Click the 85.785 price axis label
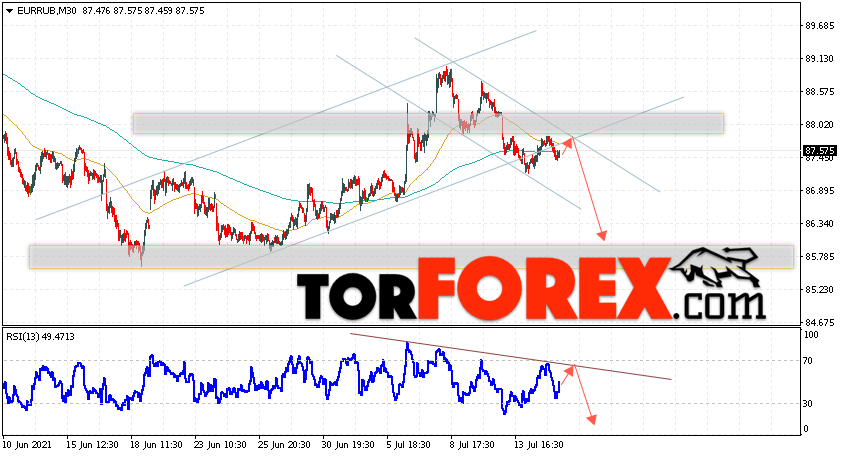Screen dimensions: 841x456 pyautogui.click(x=820, y=256)
